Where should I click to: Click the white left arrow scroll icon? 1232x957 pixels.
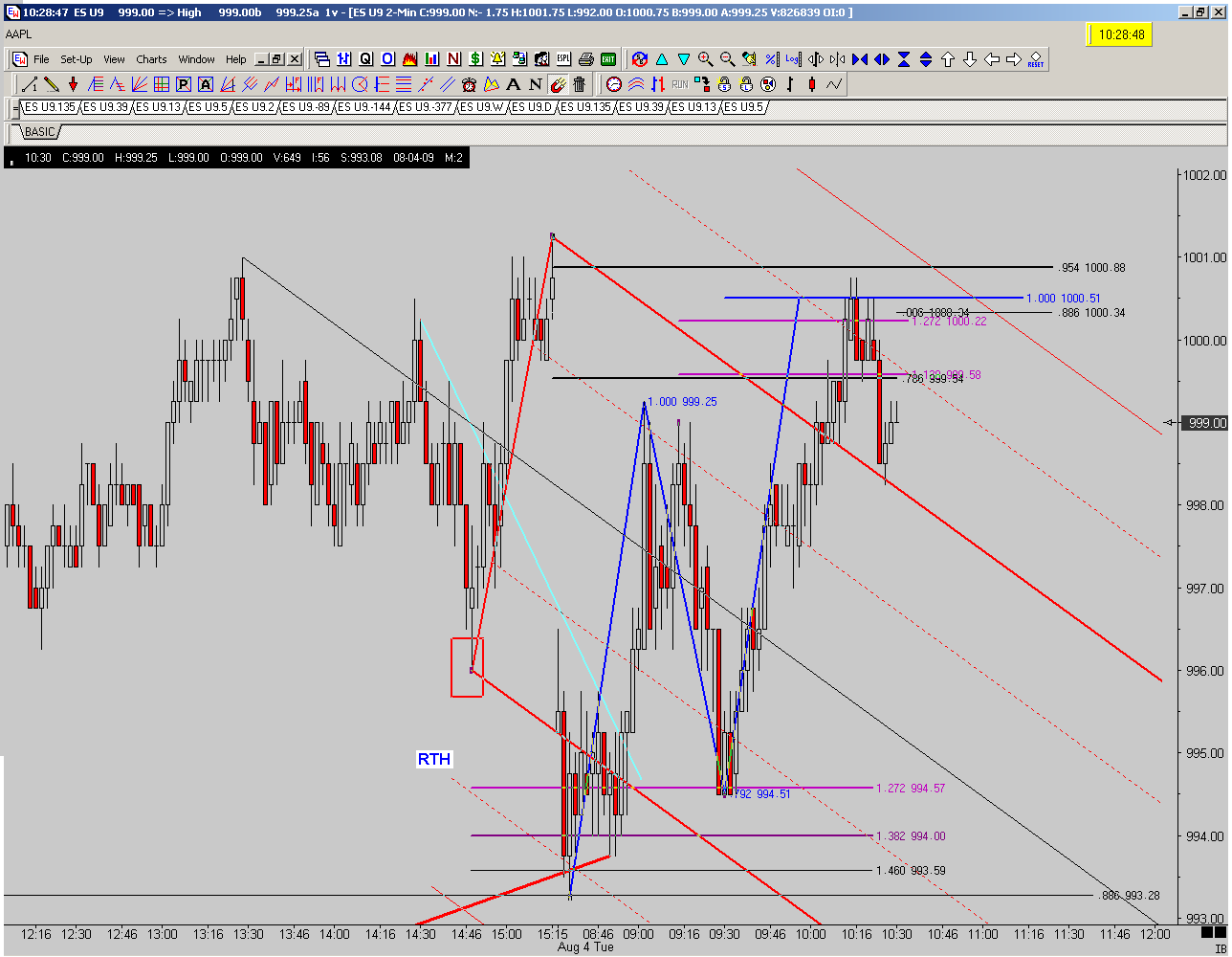[992, 59]
